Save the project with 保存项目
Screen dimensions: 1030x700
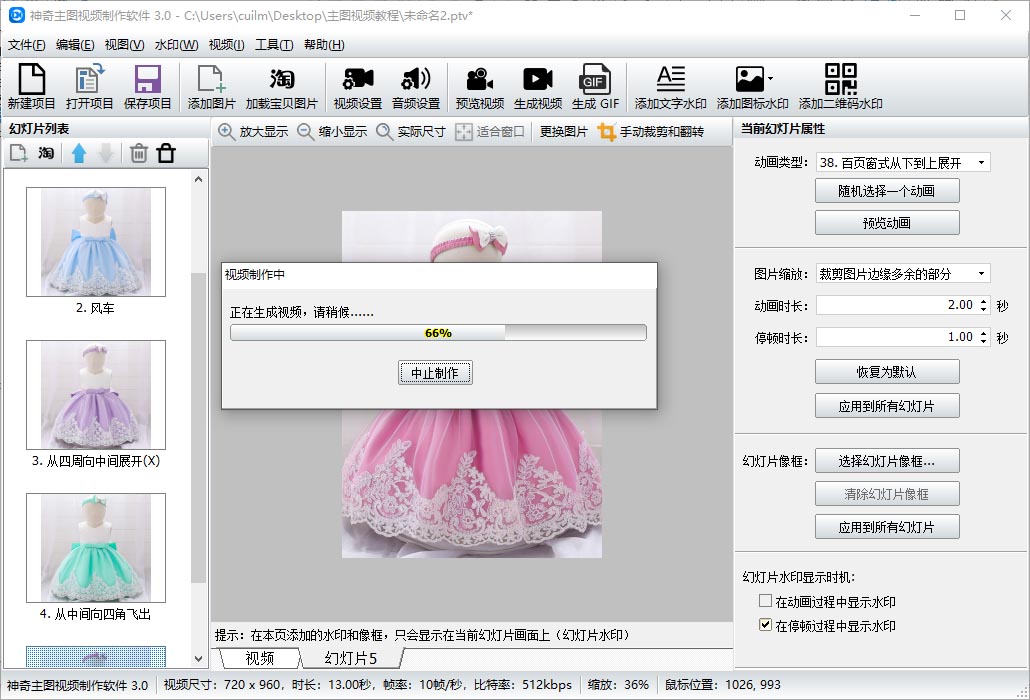coord(147,87)
